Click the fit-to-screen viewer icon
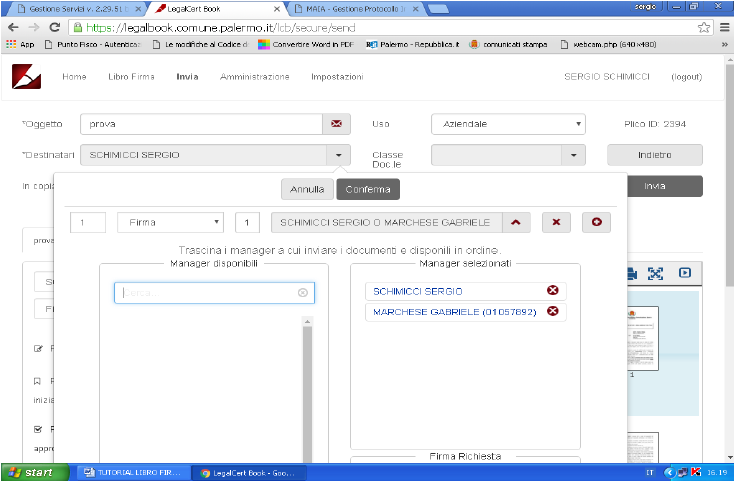Image resolution: width=734 pixels, height=481 pixels. pos(655,273)
